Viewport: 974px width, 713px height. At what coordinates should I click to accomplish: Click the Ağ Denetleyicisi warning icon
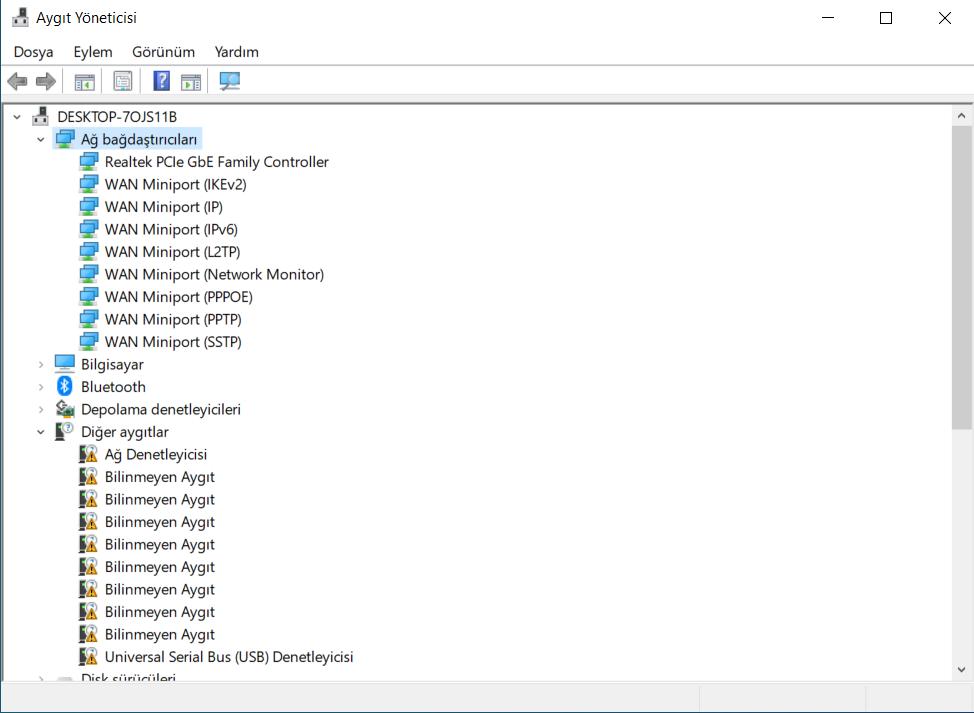point(89,454)
